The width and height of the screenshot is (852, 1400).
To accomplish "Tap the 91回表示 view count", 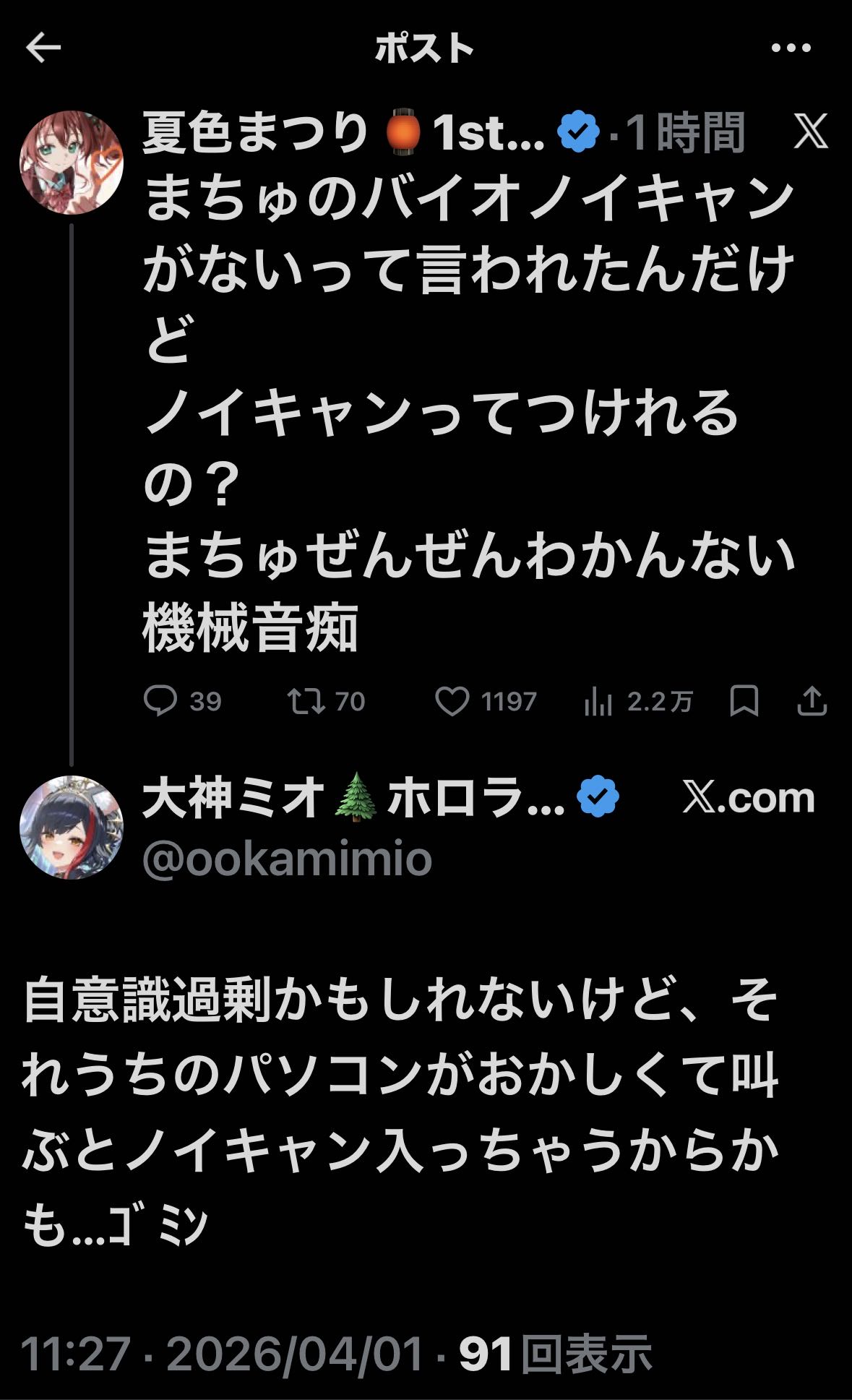I will (x=555, y=1353).
